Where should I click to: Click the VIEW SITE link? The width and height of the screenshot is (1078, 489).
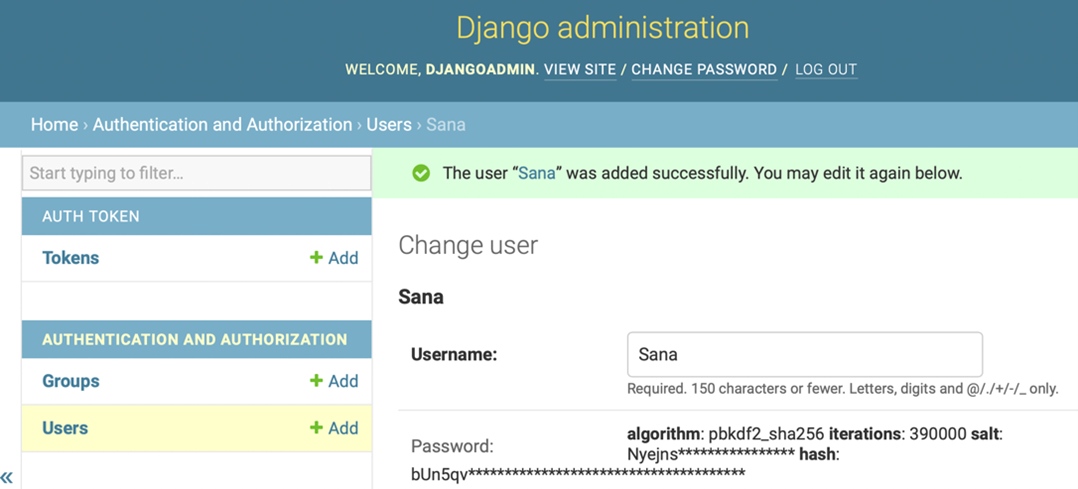(x=580, y=70)
